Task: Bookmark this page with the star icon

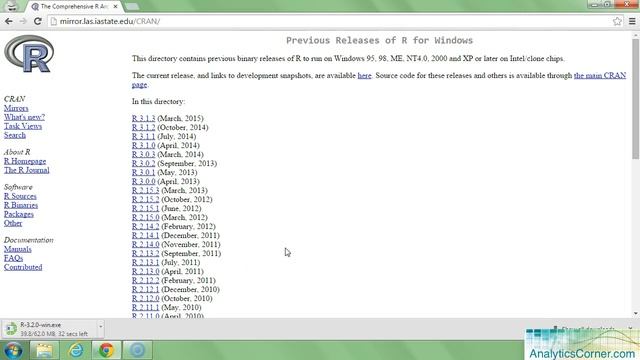Action: (x=617, y=21)
